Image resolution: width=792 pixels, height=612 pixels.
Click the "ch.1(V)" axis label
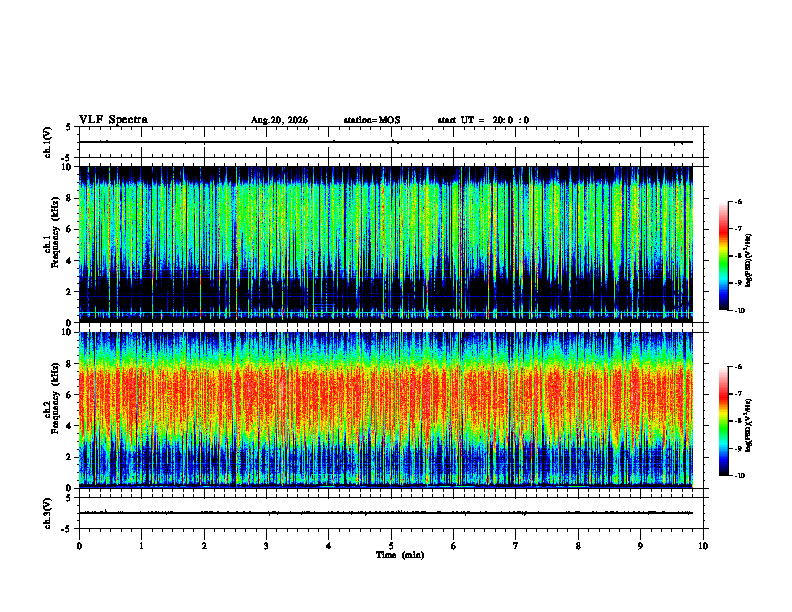pyautogui.click(x=48, y=142)
